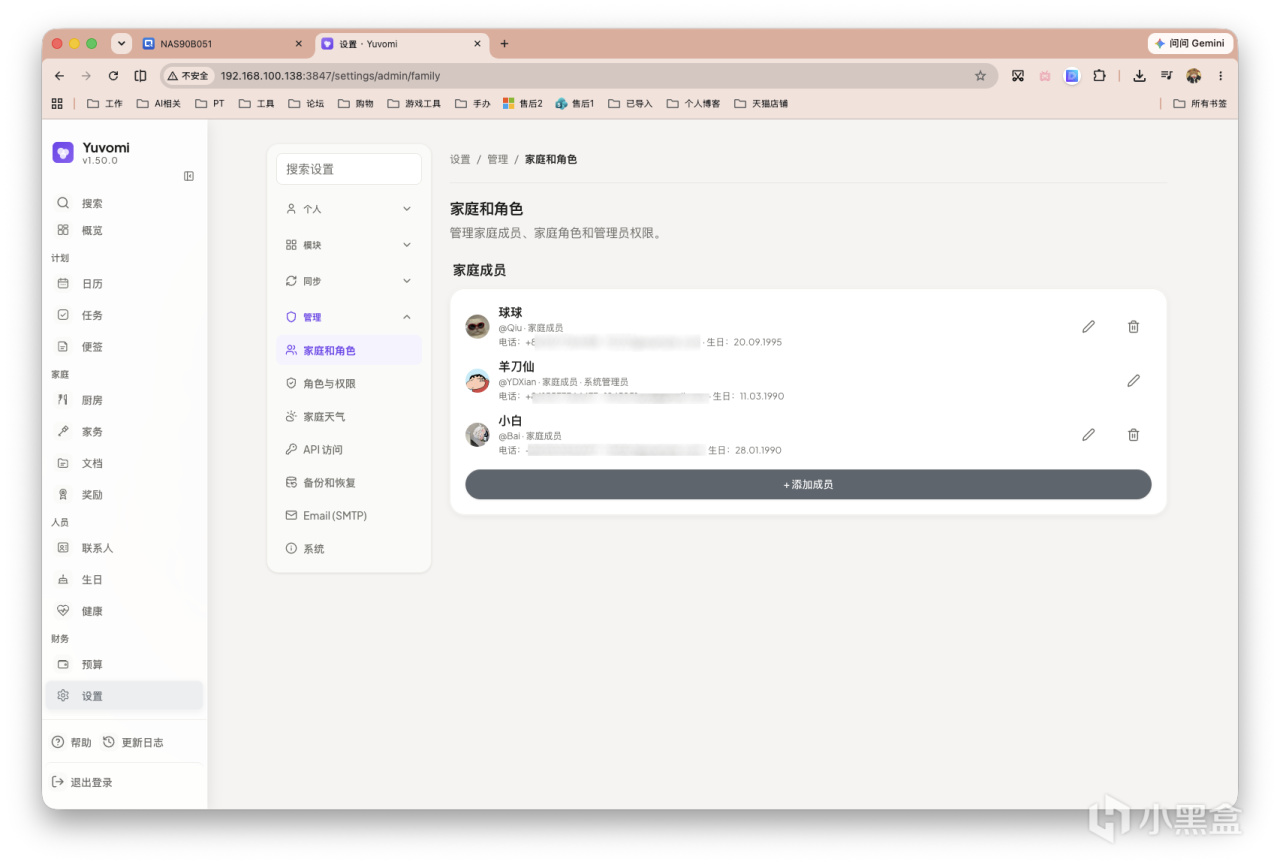Click avatar of member 羊刀仙
This screenshot has width=1280, height=865.
[x=477, y=380]
